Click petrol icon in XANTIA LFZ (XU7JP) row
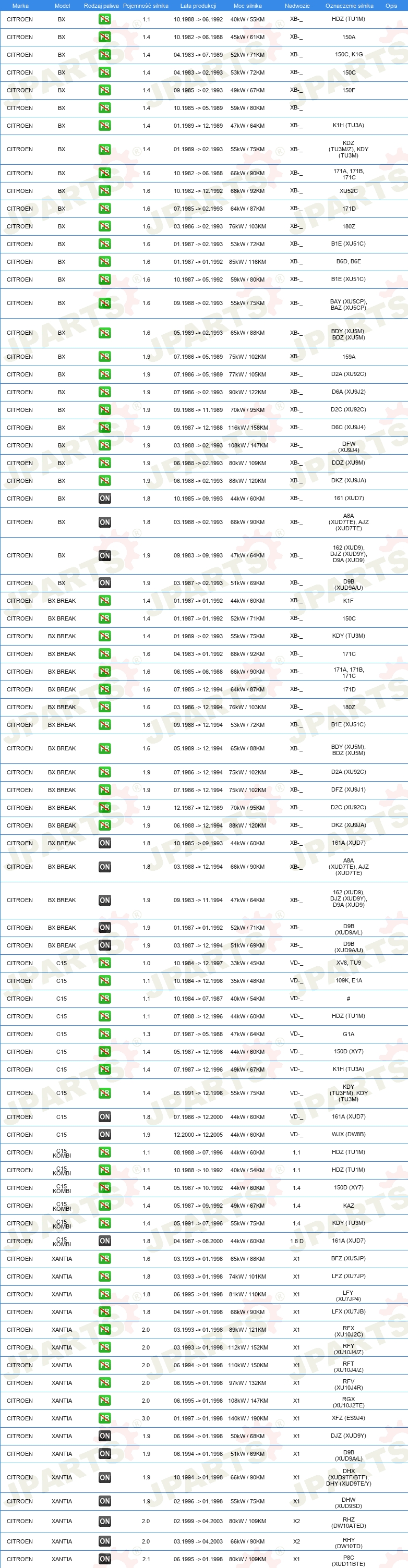408x1568 pixels. coord(105,1277)
